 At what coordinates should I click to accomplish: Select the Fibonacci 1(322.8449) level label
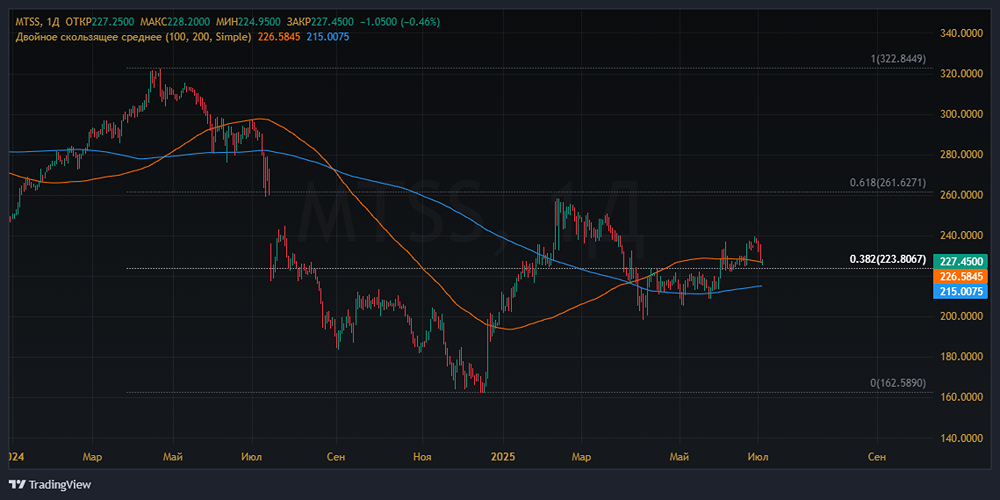[898, 59]
